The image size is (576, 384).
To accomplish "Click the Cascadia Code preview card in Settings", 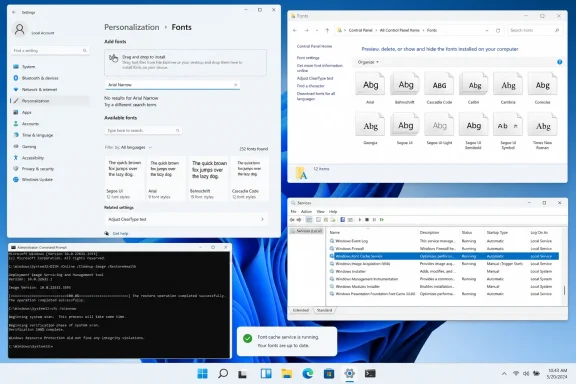I will [x=250, y=178].
